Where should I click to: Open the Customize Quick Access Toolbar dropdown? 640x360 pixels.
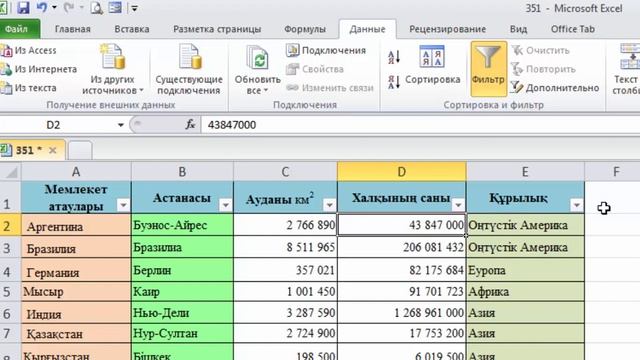coord(135,8)
